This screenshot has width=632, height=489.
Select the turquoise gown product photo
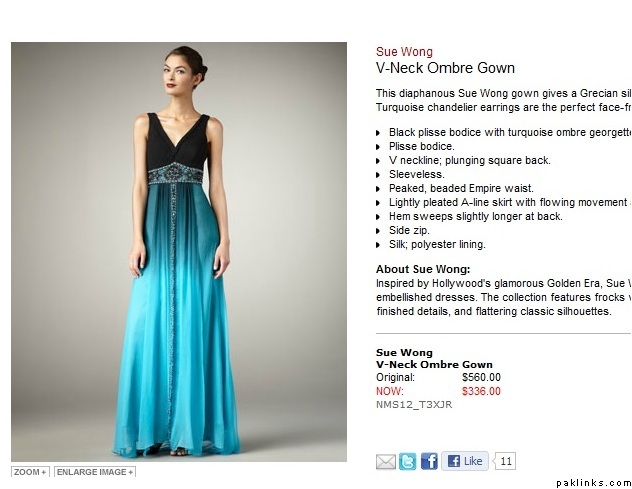coord(179,252)
